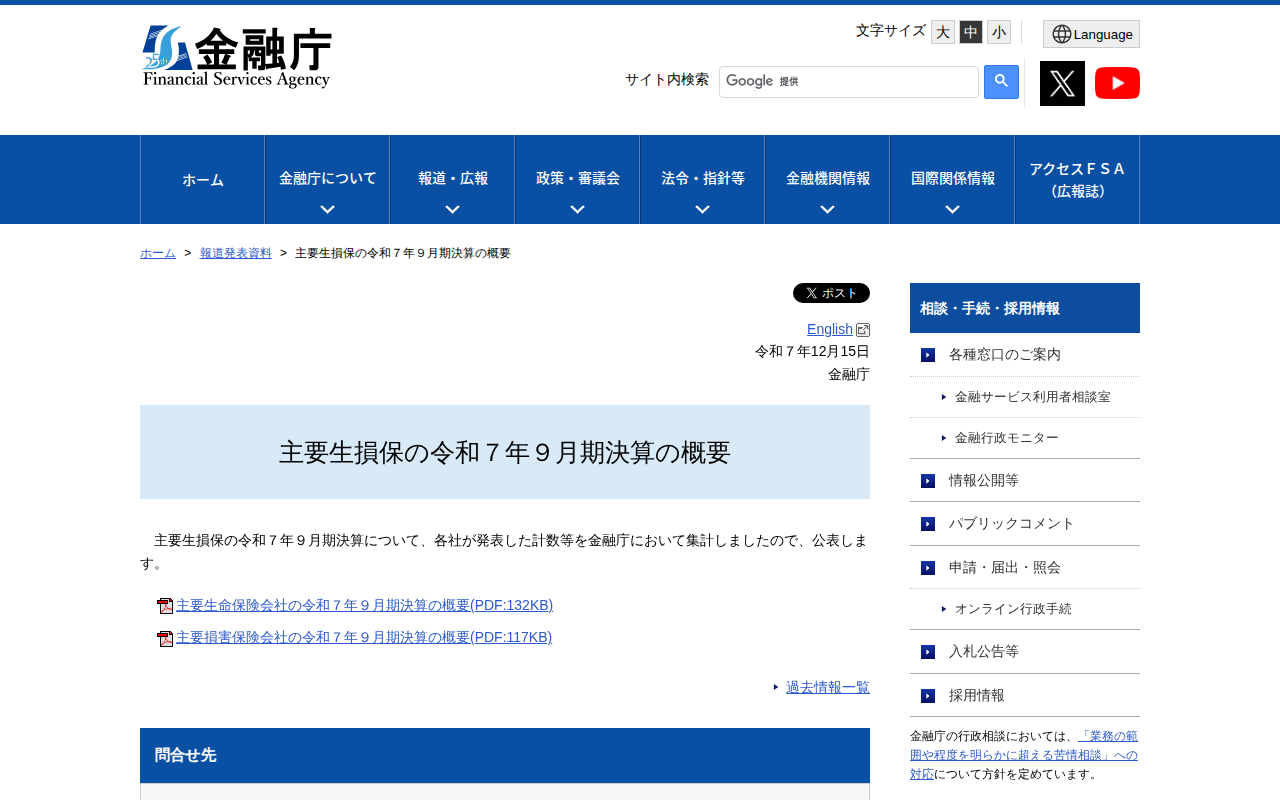Open the X (Twitter) social icon
This screenshot has width=1280, height=800.
point(1062,83)
